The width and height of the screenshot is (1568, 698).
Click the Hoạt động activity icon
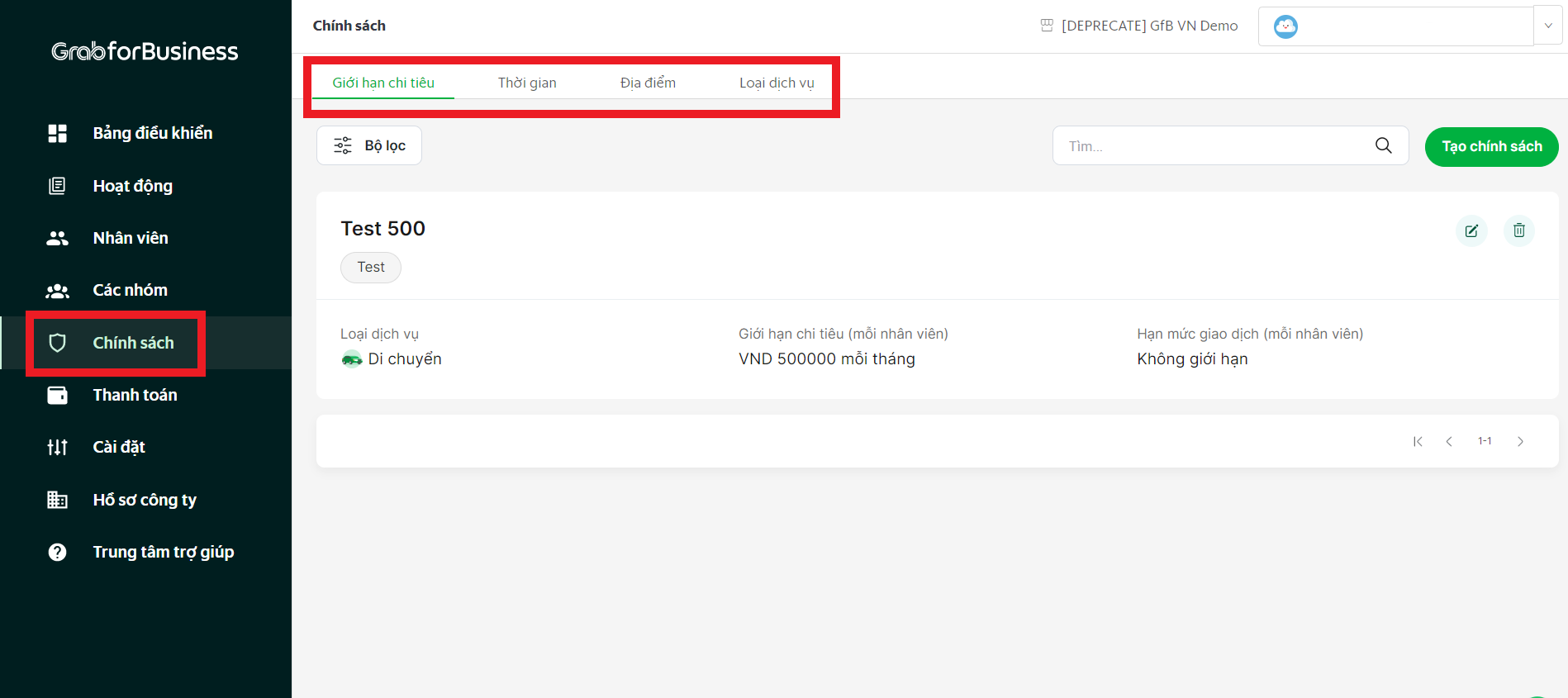[x=57, y=186]
